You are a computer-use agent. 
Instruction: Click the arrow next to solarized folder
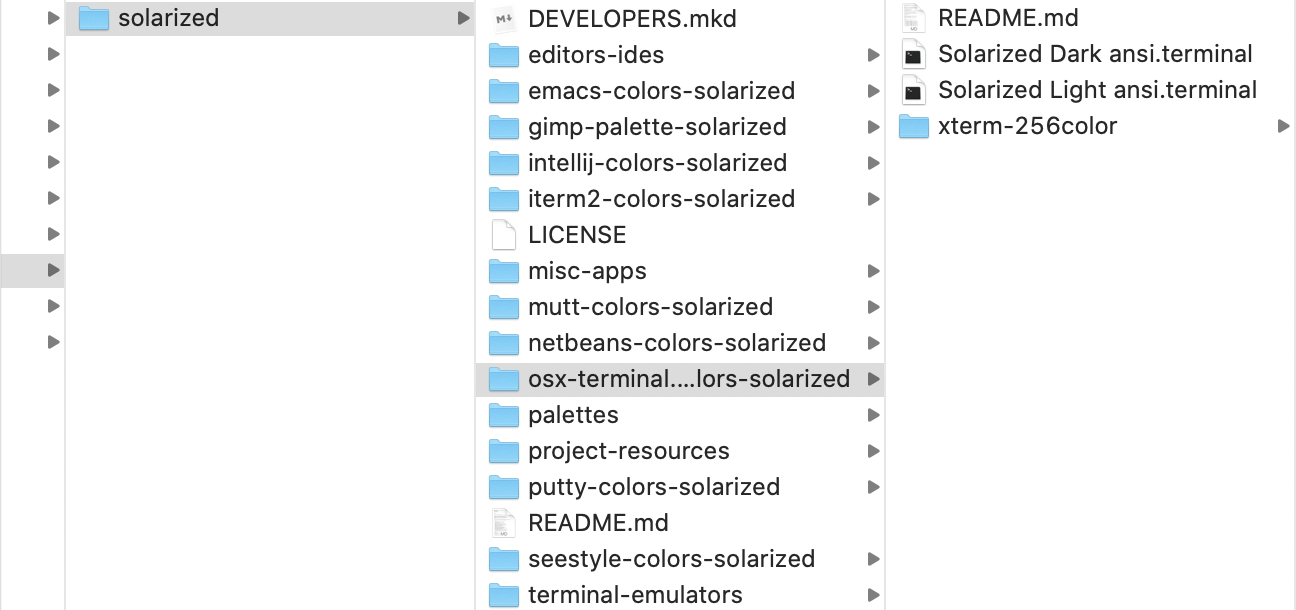pos(462,18)
